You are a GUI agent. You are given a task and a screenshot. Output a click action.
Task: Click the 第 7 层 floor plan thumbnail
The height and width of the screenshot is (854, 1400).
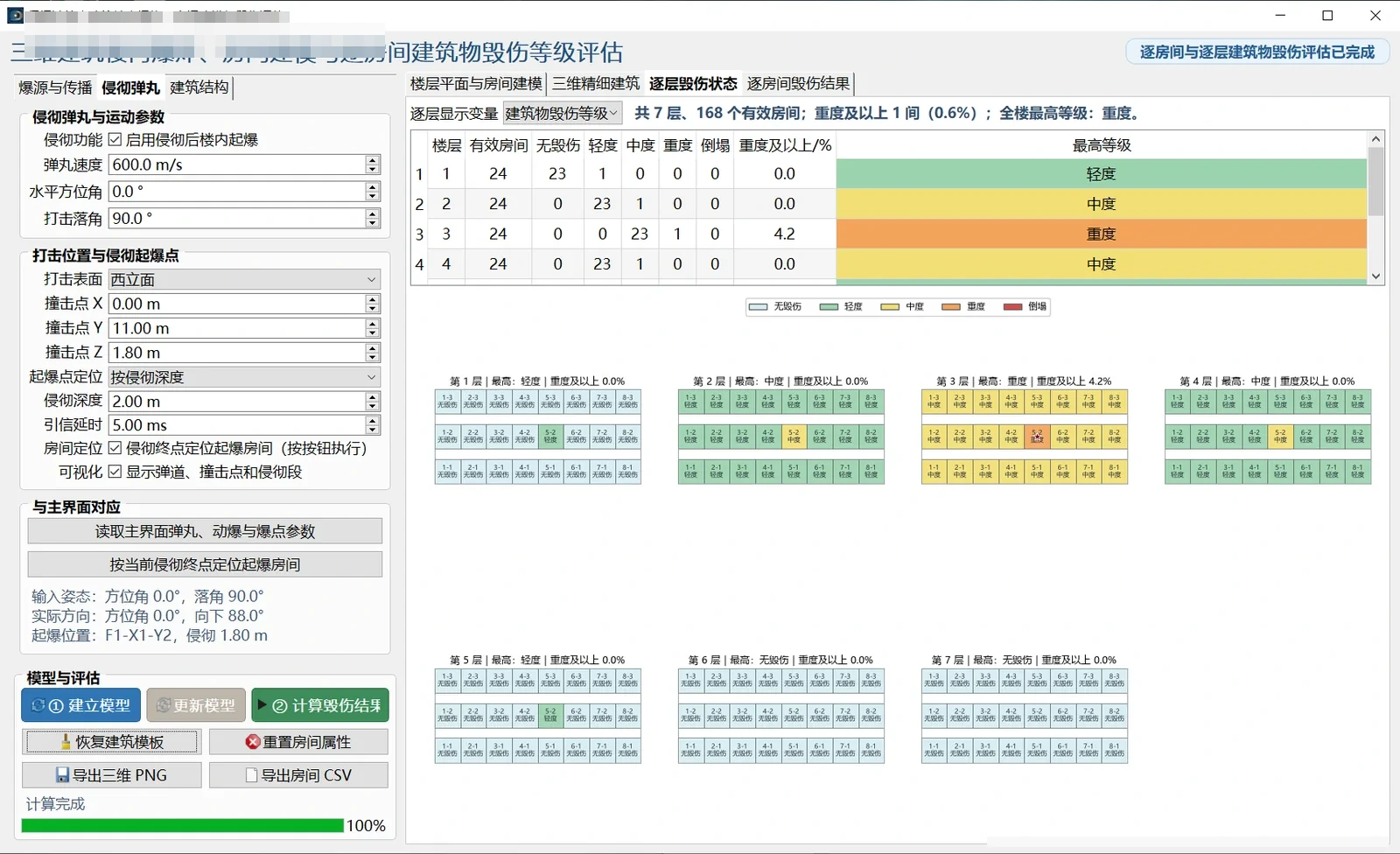click(x=1024, y=716)
